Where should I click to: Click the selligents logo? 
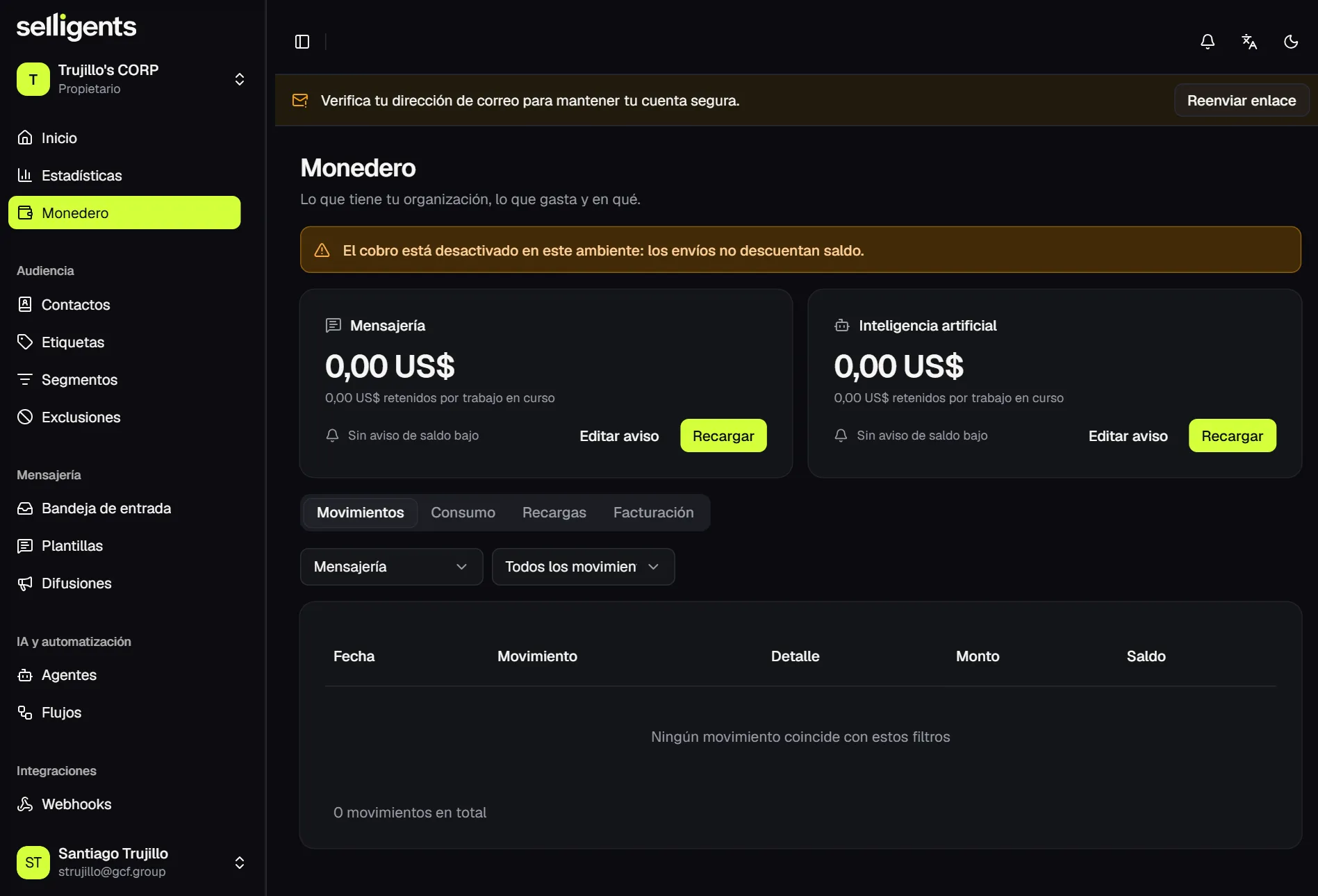[x=76, y=26]
